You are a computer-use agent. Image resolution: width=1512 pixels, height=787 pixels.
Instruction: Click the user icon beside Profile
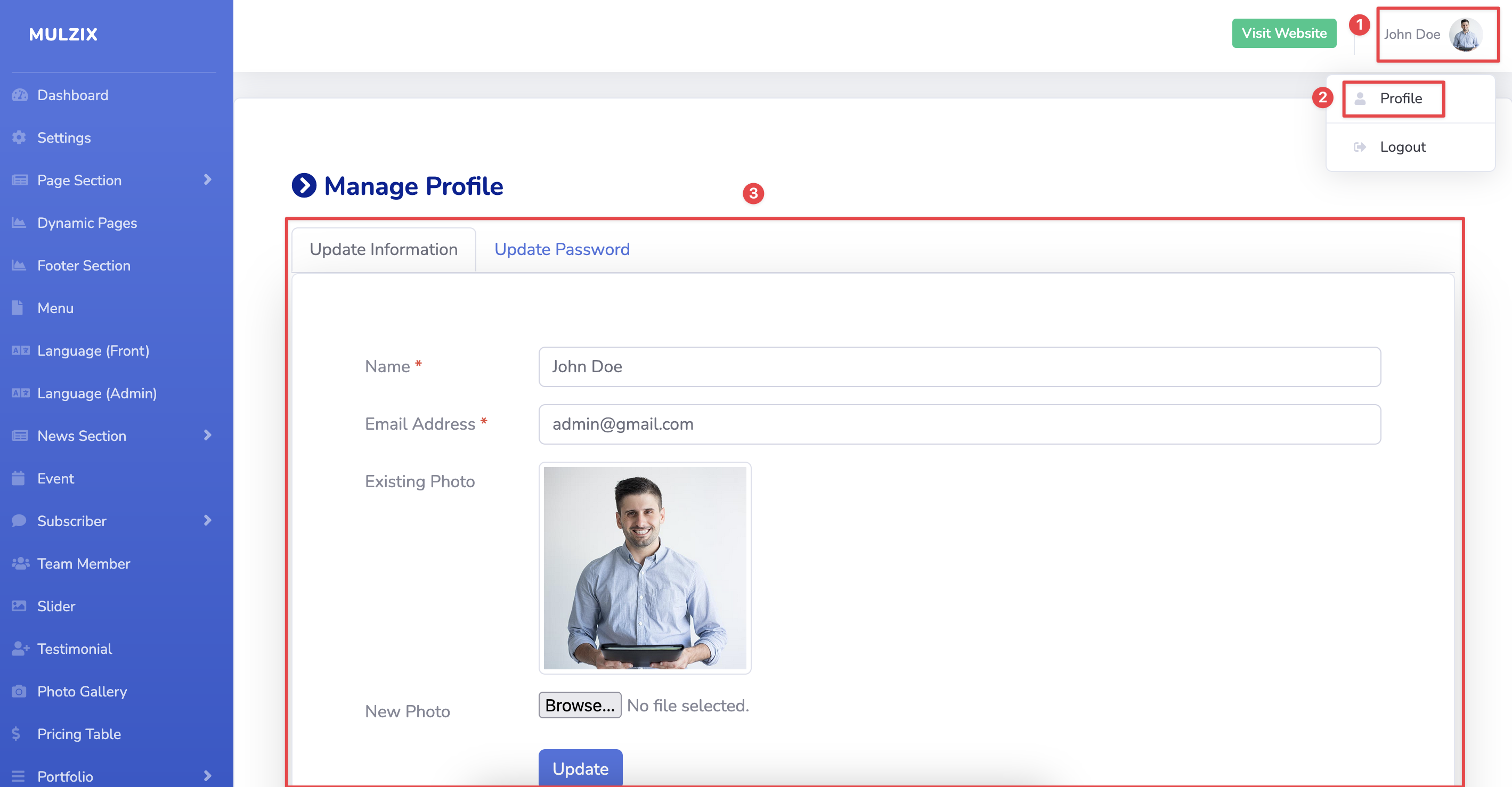point(1360,99)
